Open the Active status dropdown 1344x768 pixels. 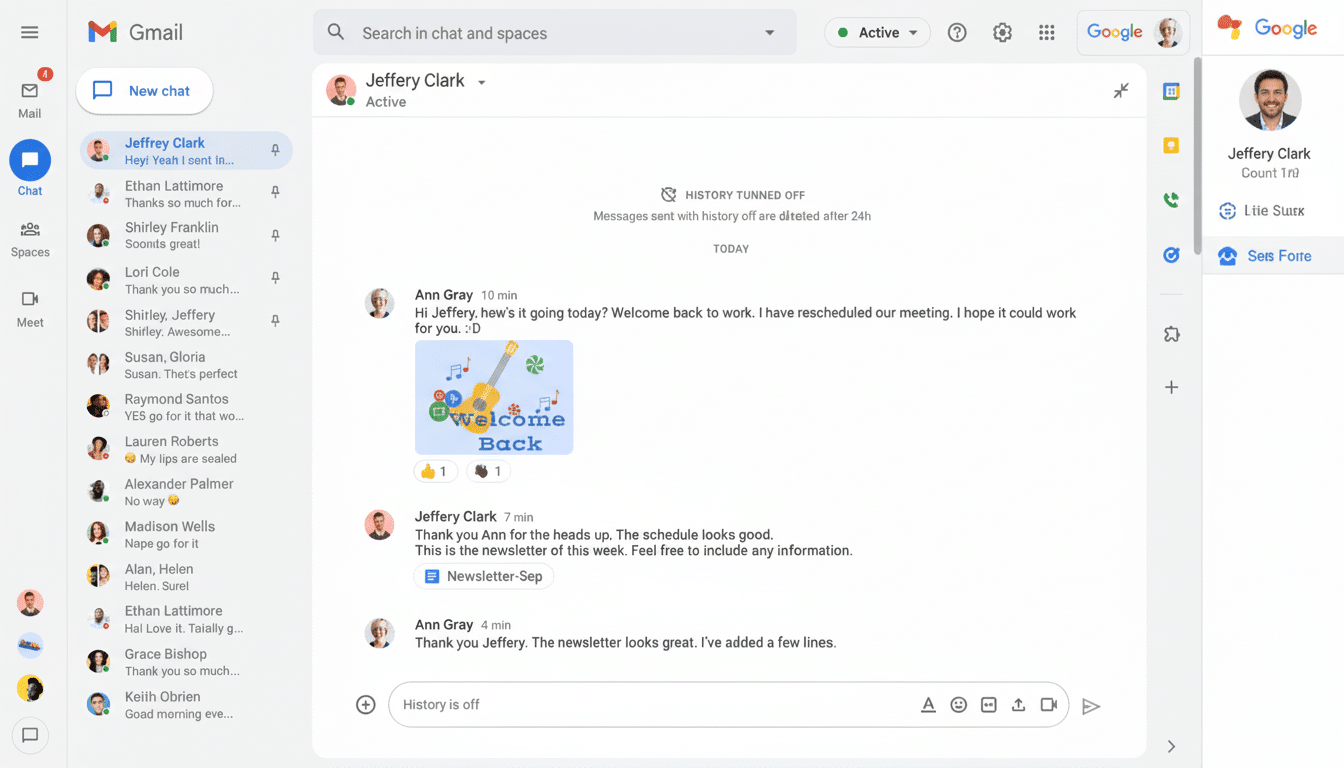tap(877, 32)
